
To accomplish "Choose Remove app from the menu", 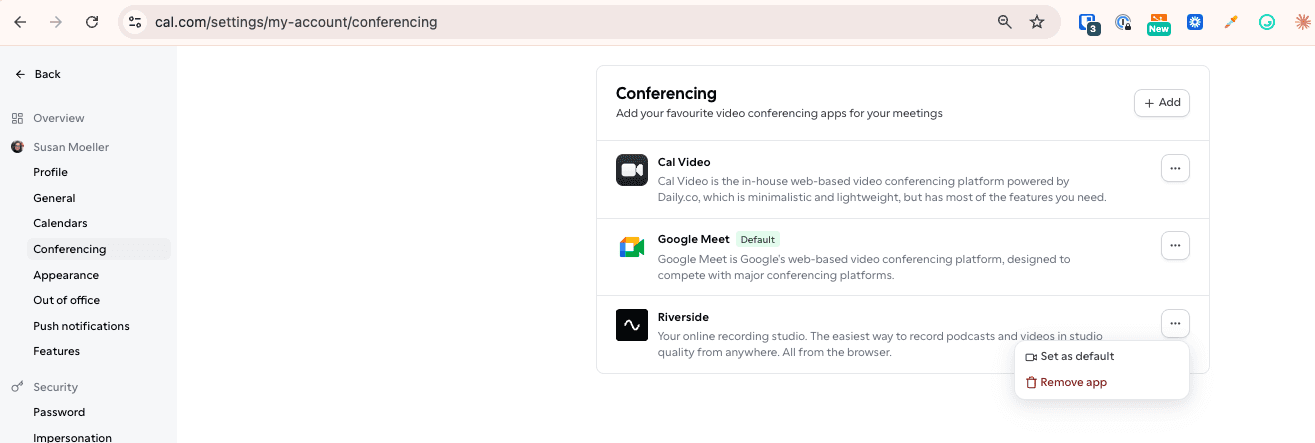I will 1073,382.
